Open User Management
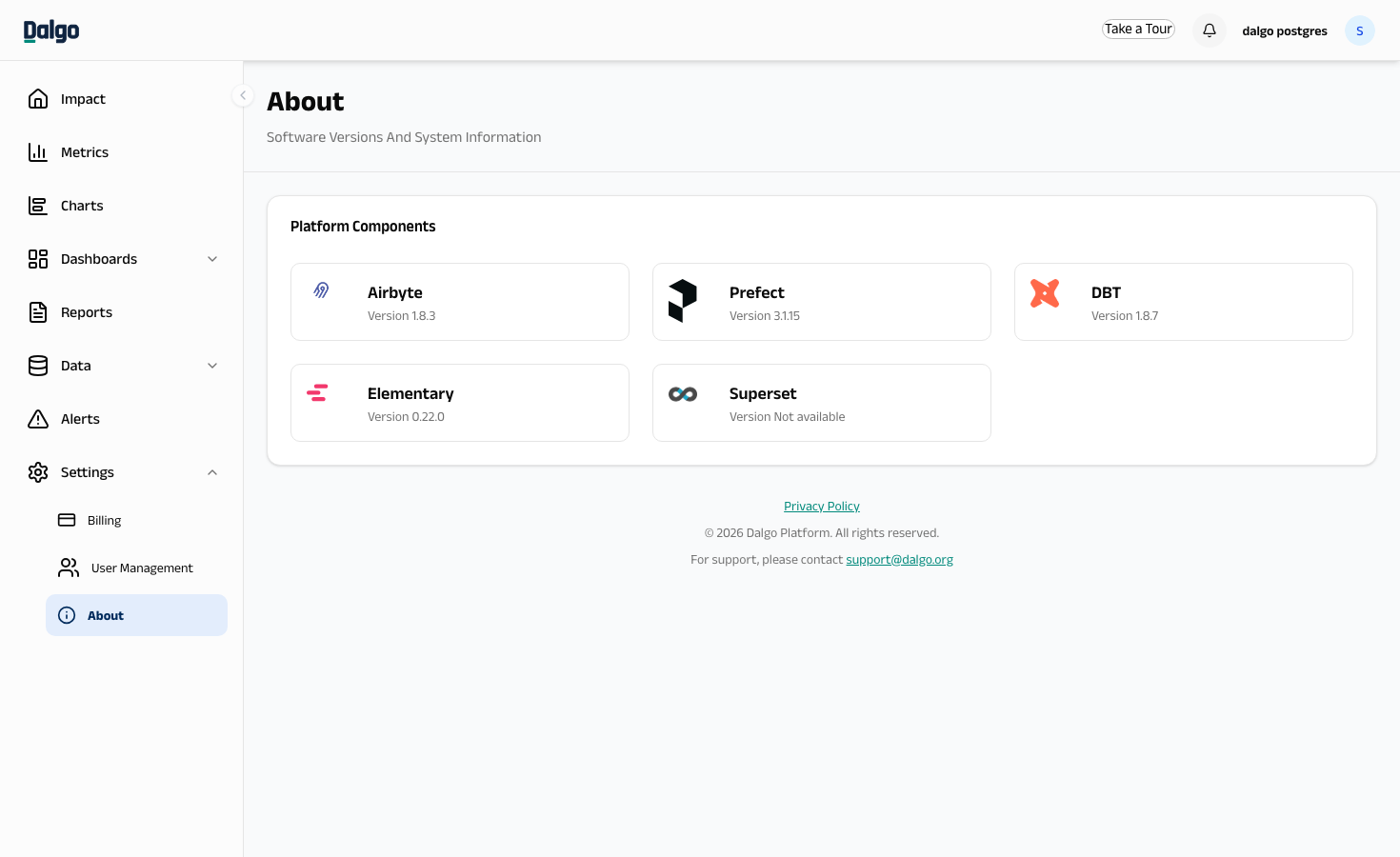Screen dimensions: 1400x857 (136, 568)
